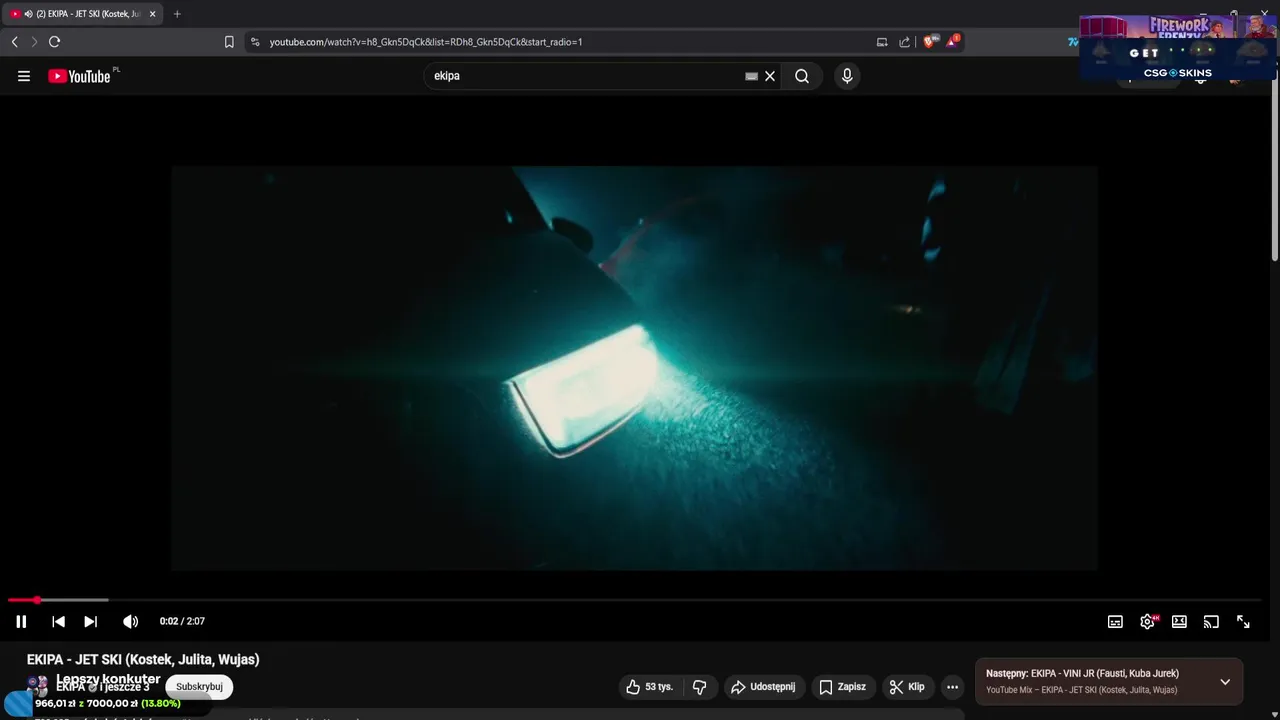Open the player settings gear

(1147, 621)
